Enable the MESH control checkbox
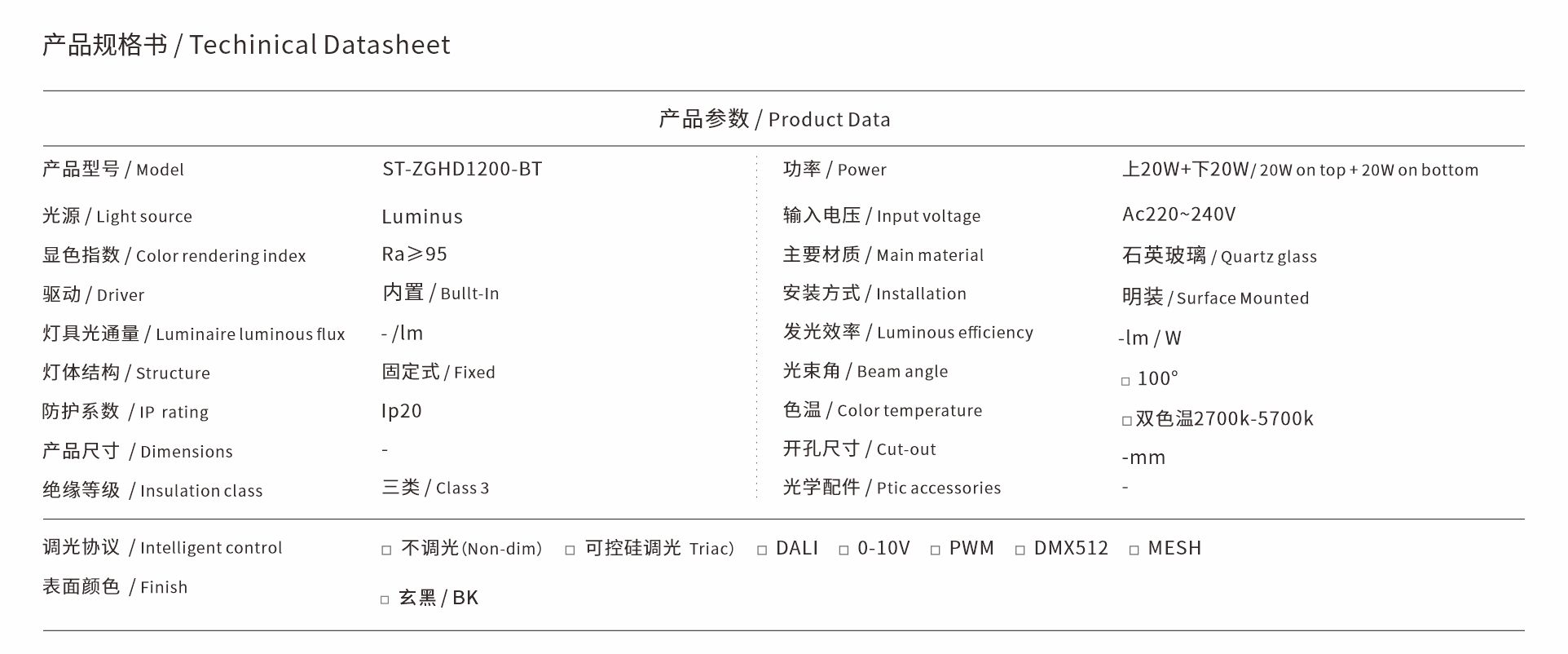This screenshot has height=654, width=1568. click(x=1134, y=550)
